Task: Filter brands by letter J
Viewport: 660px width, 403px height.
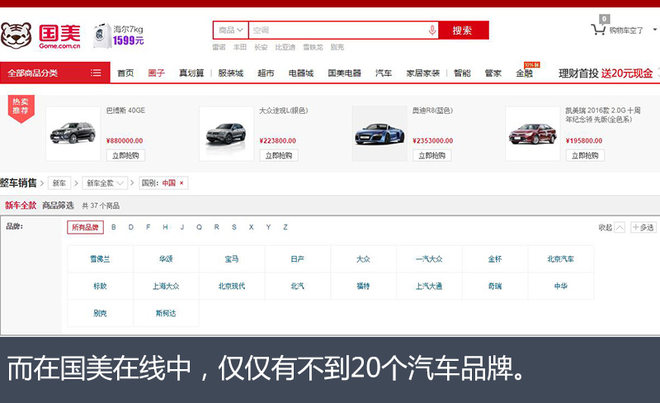Action: tap(182, 227)
